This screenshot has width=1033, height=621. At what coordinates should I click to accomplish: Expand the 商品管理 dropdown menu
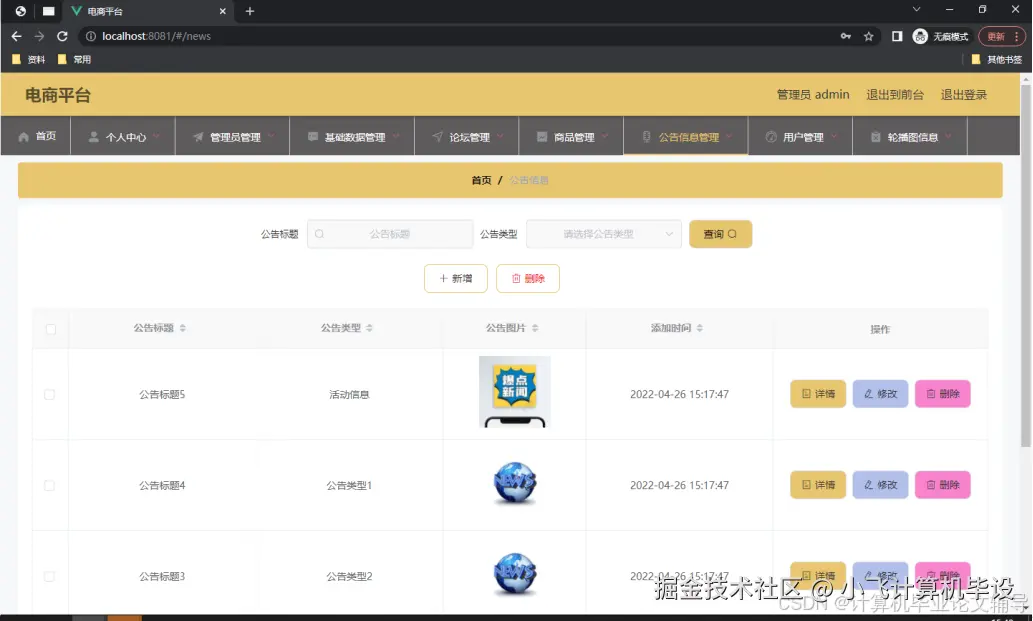[x=571, y=135]
